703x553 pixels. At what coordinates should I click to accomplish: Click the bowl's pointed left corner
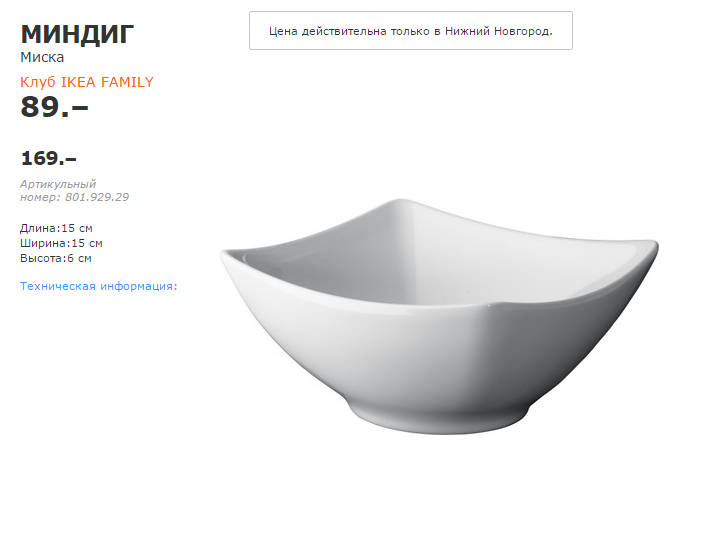point(226,255)
